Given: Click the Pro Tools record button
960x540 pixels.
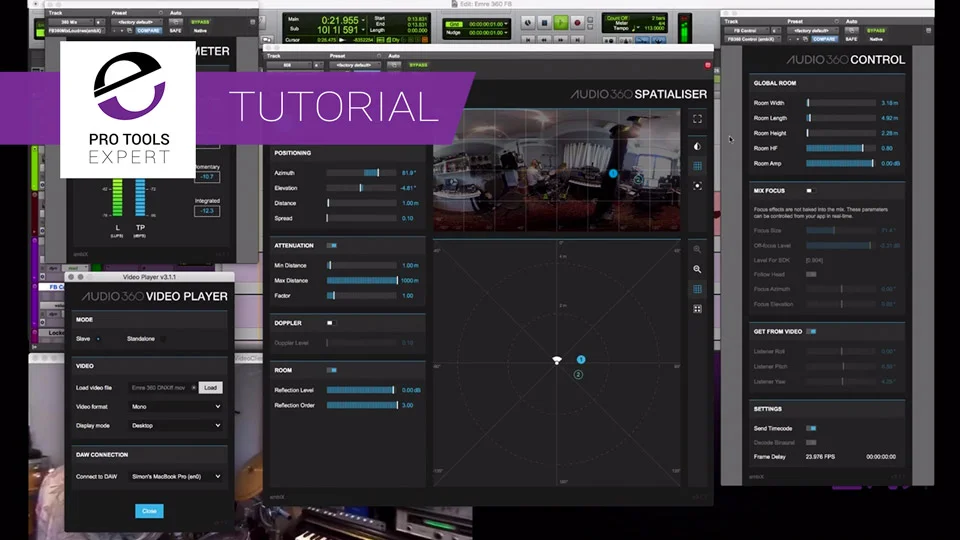Looking at the screenshot, I should (577, 23).
